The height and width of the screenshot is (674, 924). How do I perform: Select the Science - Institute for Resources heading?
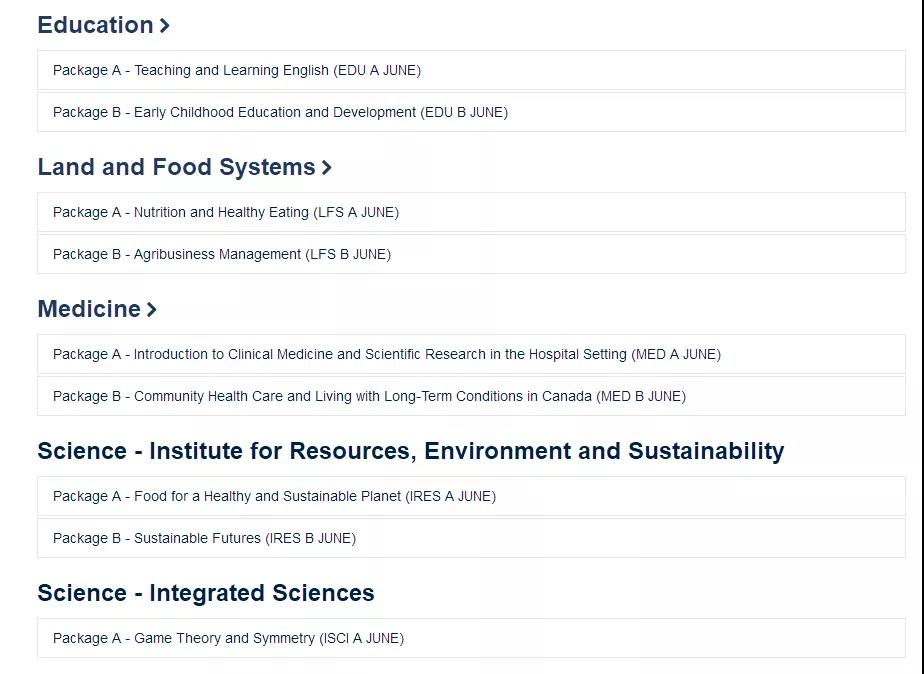pyautogui.click(x=411, y=451)
